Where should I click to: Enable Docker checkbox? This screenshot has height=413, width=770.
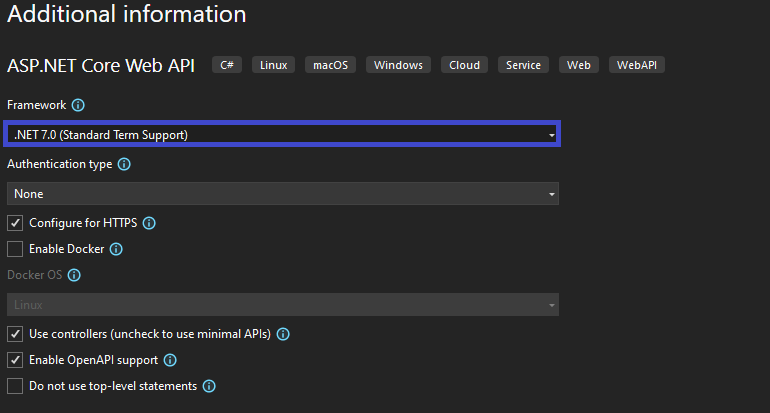pos(15,249)
